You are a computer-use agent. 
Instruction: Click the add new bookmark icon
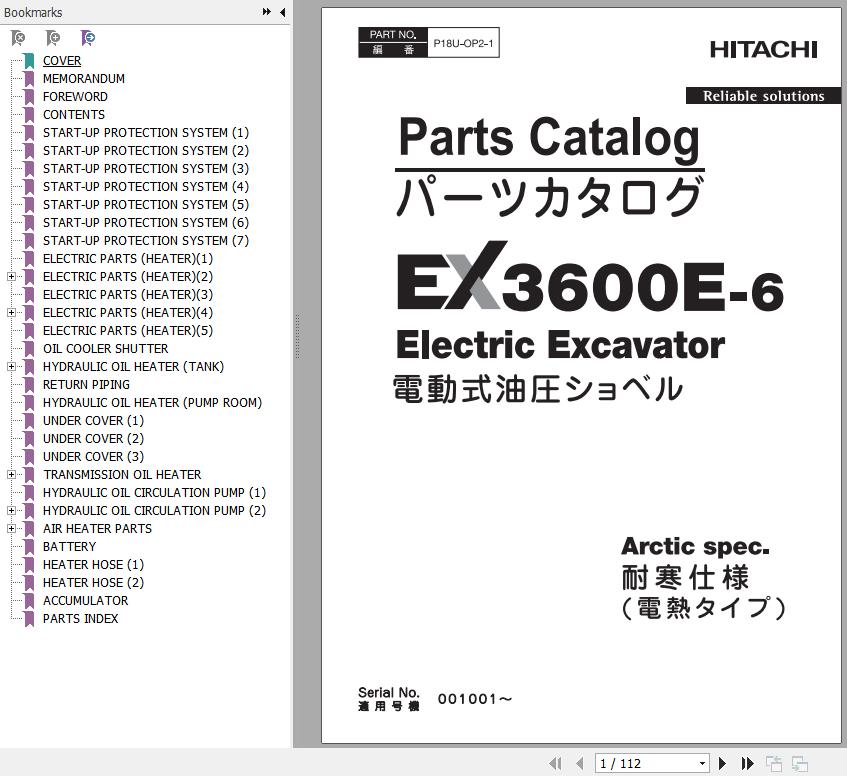[x=52, y=38]
